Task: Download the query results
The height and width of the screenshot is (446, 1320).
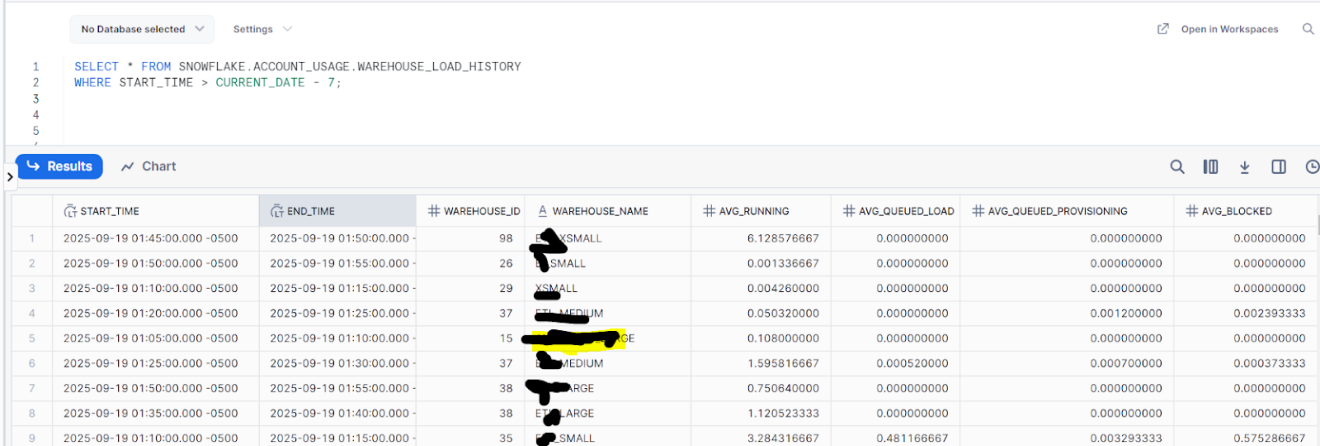Action: (x=1245, y=167)
